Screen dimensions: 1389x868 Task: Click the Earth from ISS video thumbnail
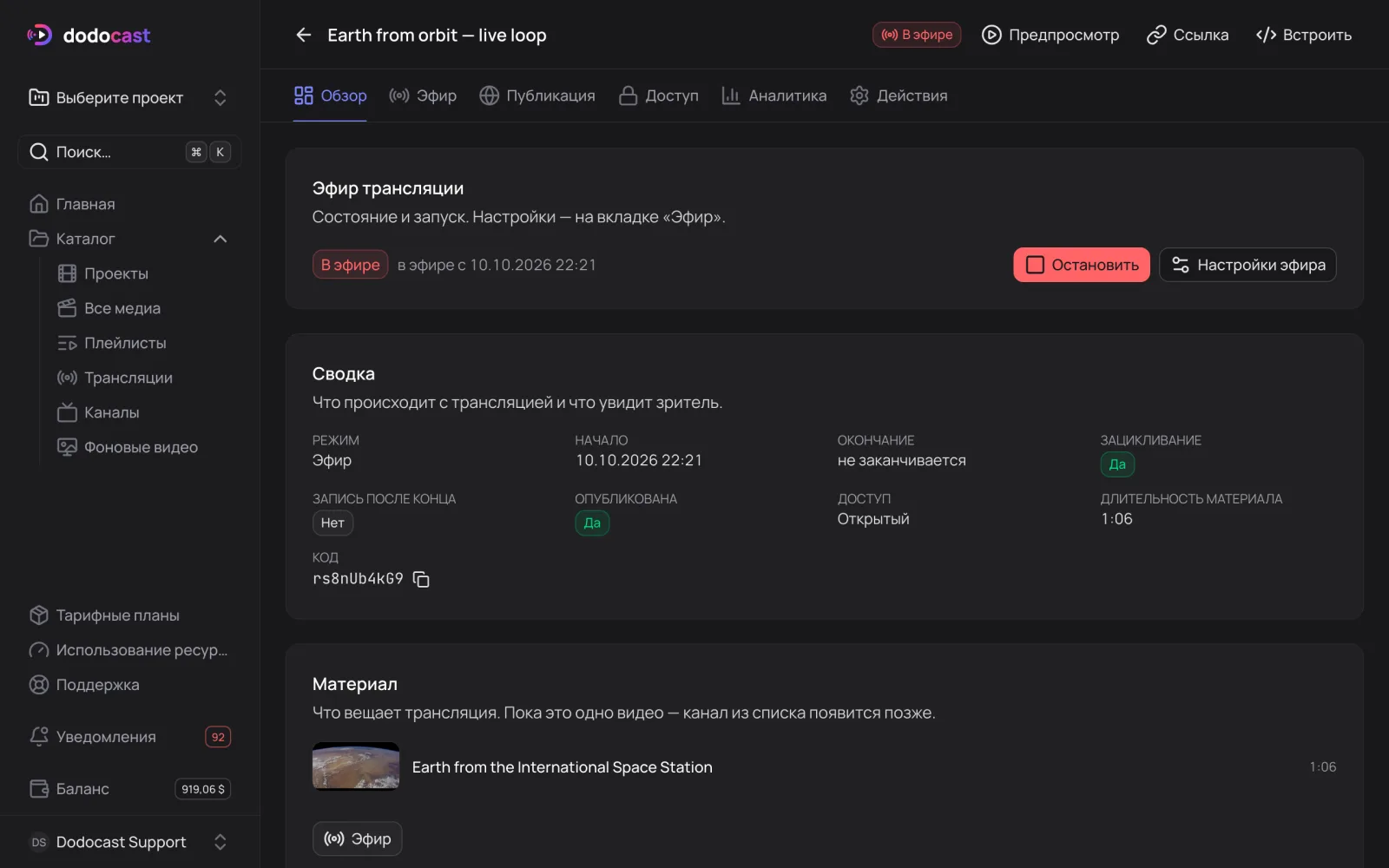pyautogui.click(x=356, y=766)
